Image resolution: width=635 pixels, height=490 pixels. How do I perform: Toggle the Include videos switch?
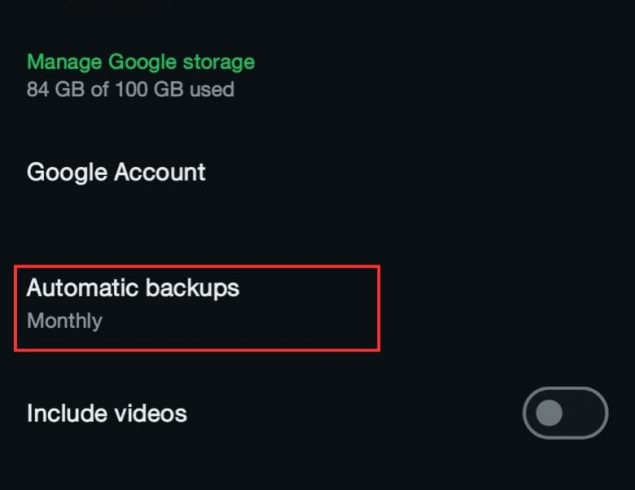click(565, 413)
